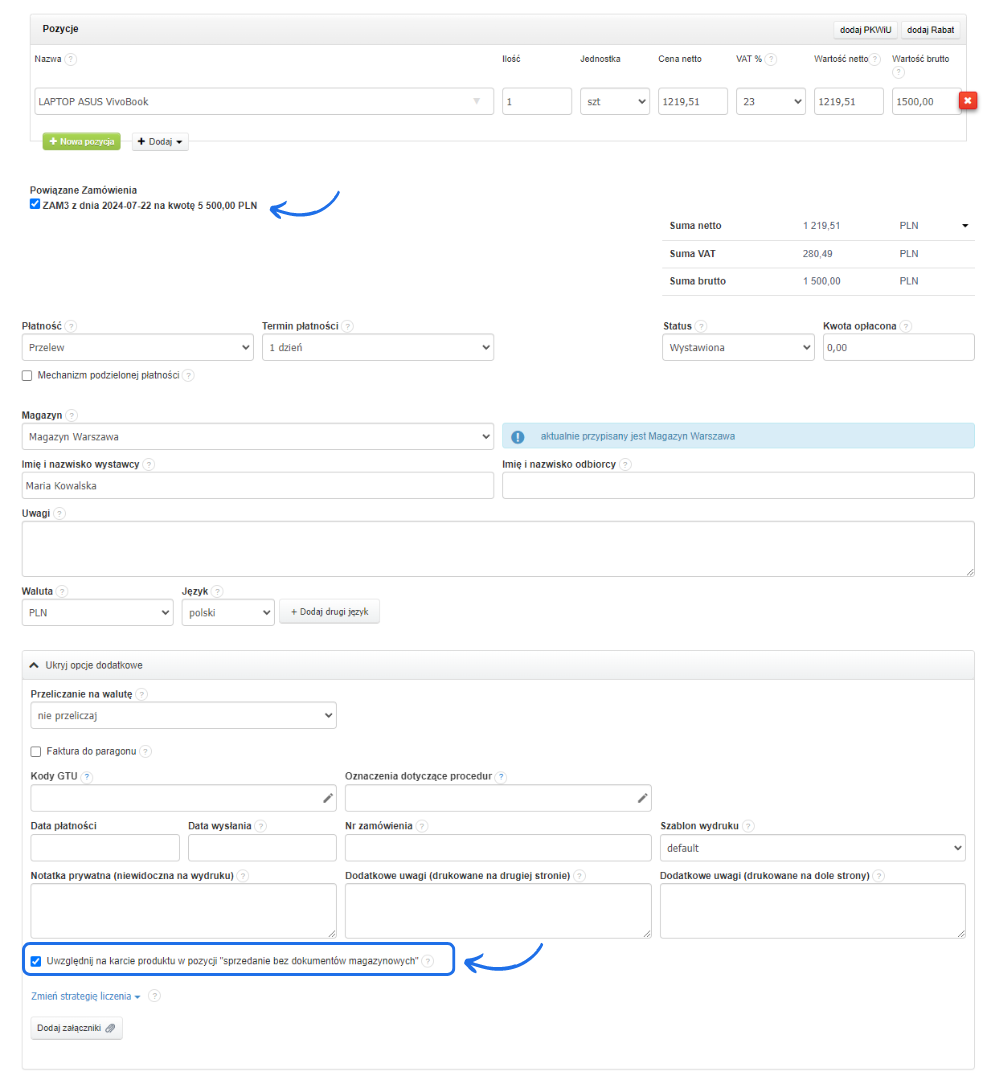Click help icon next to Szablon wydruku
The image size is (997, 1080).
click(x=748, y=826)
